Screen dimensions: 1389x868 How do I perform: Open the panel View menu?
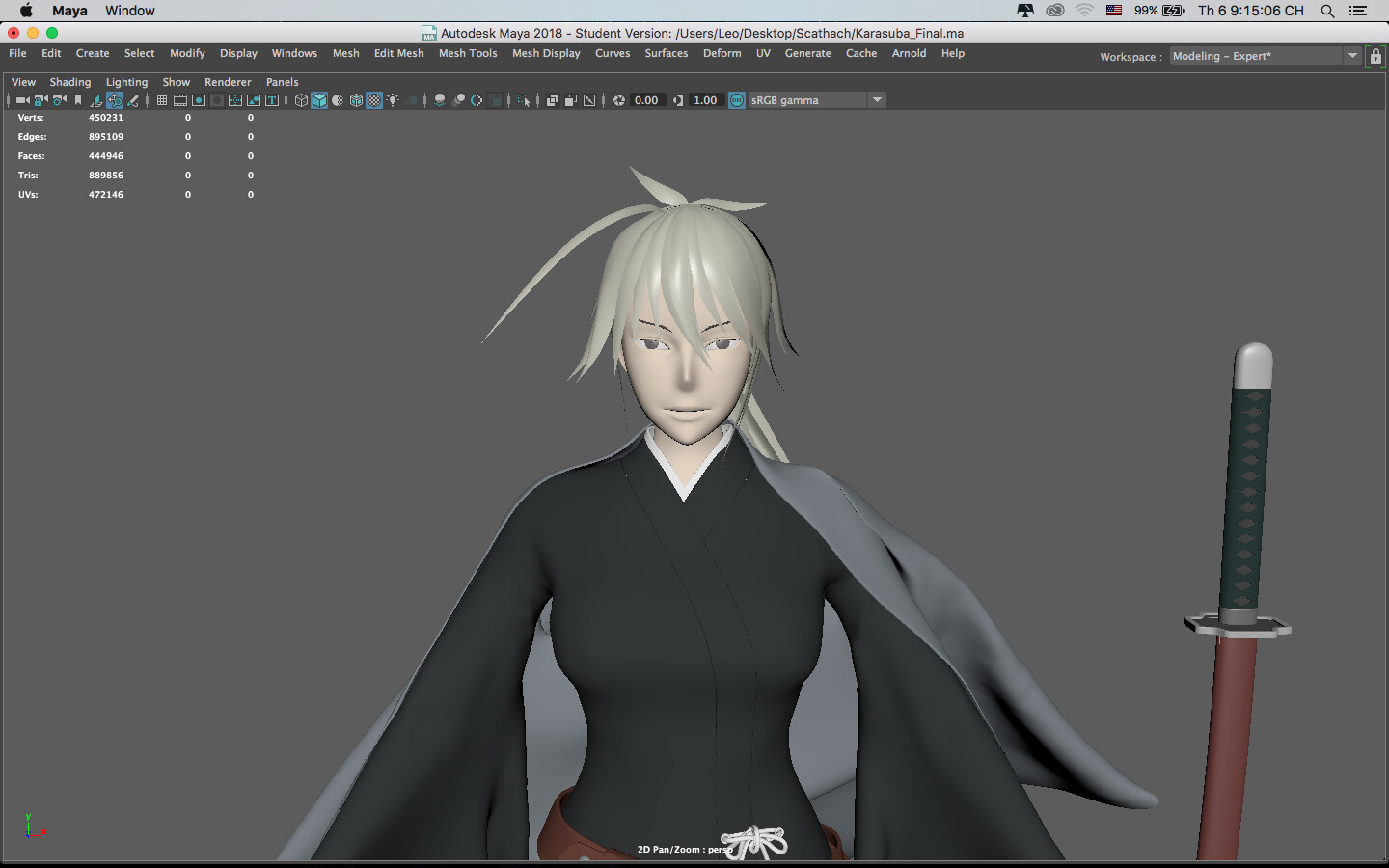coord(23,82)
